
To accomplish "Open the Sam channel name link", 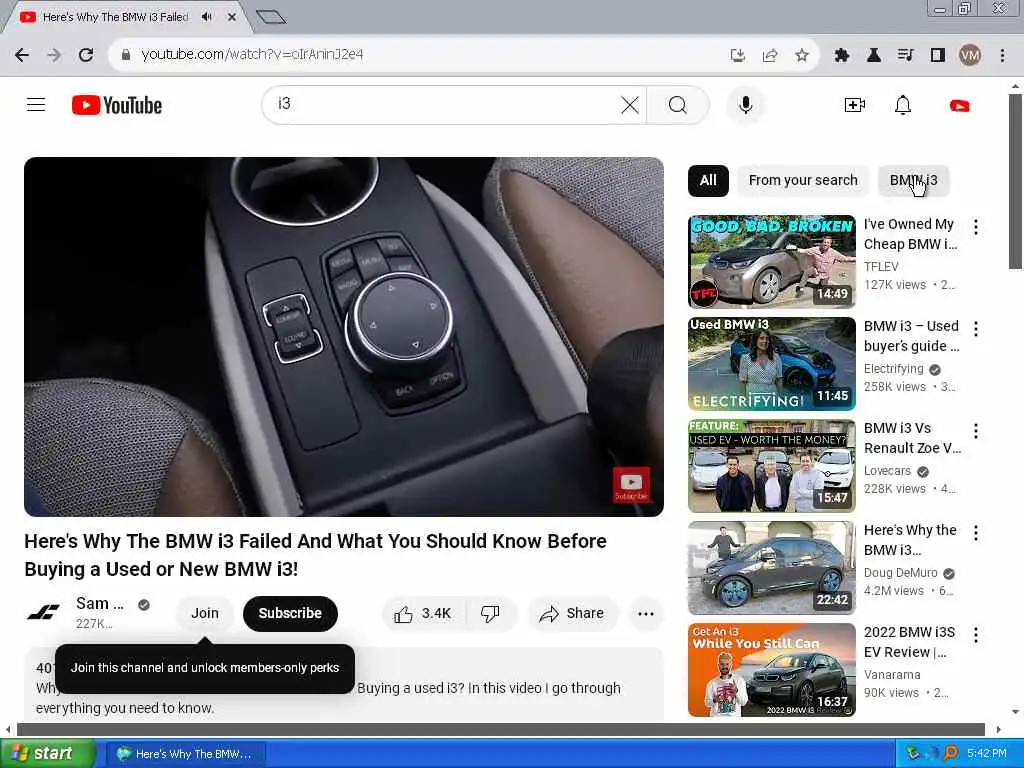I will (99, 603).
